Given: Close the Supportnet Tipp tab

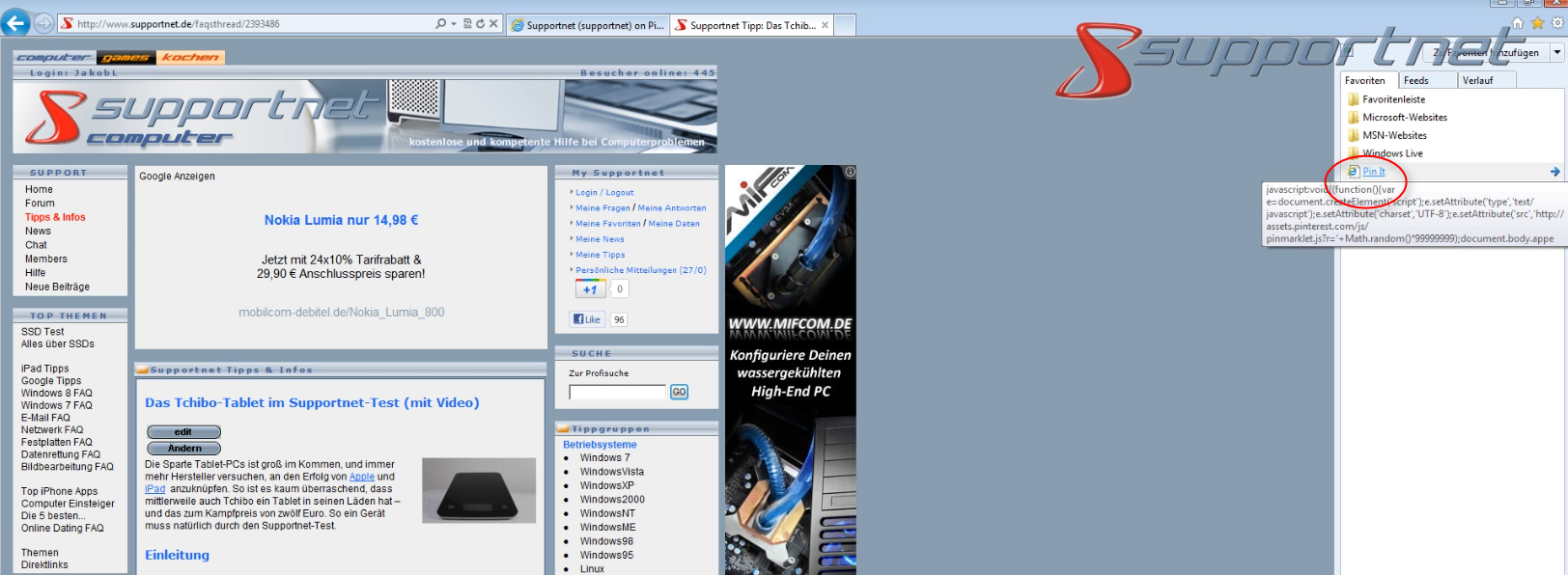Looking at the screenshot, I should click(826, 25).
